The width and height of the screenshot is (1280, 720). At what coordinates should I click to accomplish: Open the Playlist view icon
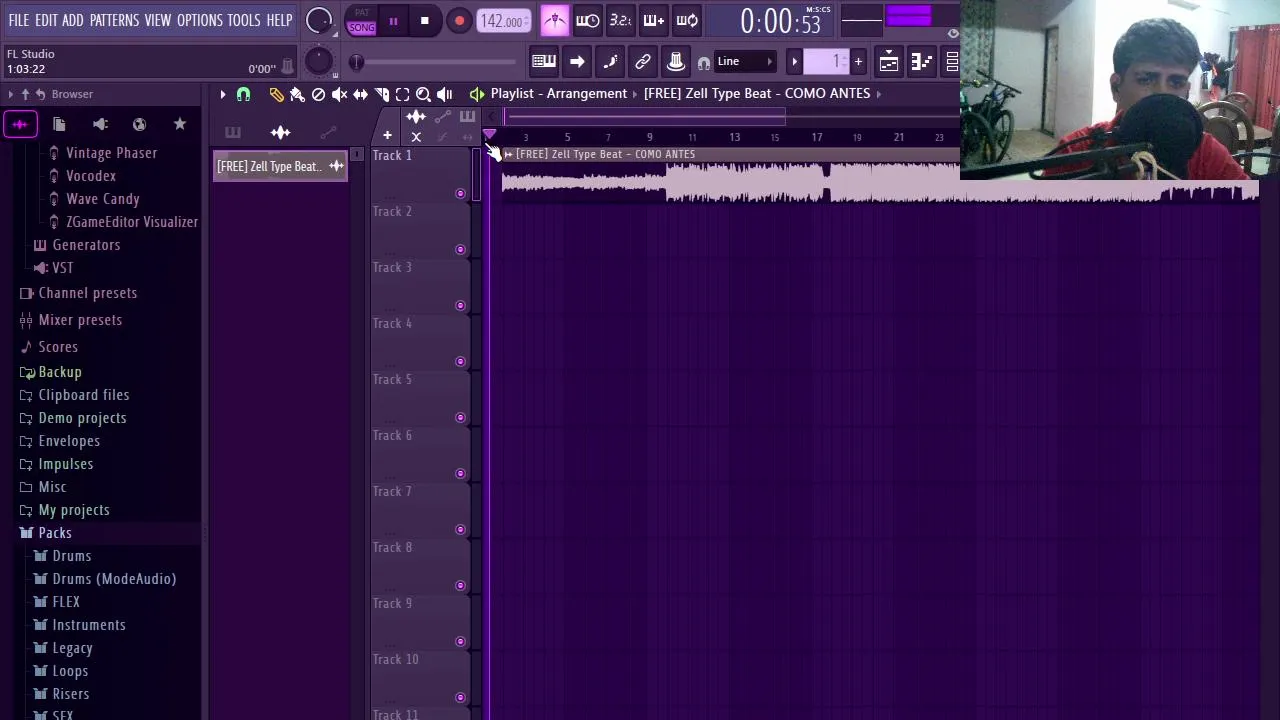coord(889,62)
